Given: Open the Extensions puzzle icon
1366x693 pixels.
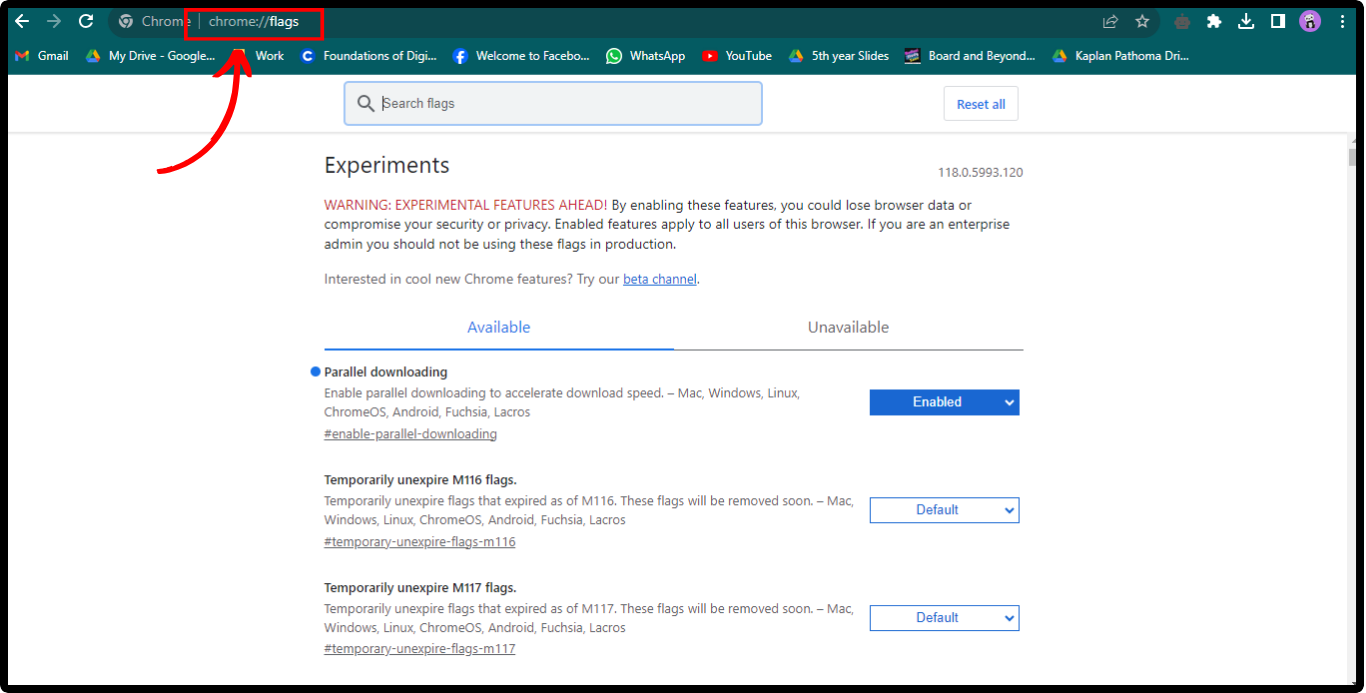Looking at the screenshot, I should pyautogui.click(x=1214, y=21).
